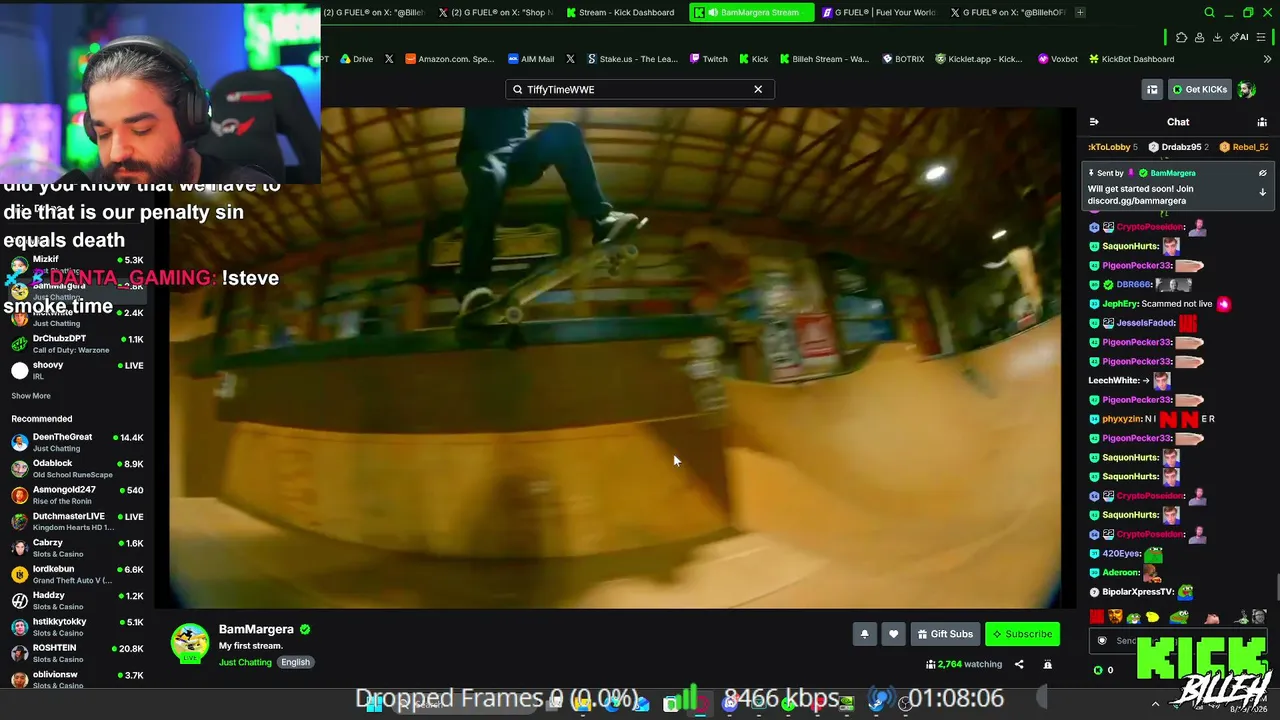Image resolution: width=1280 pixels, height=720 pixels.
Task: Share the stream via share icon
Action: point(1019,664)
